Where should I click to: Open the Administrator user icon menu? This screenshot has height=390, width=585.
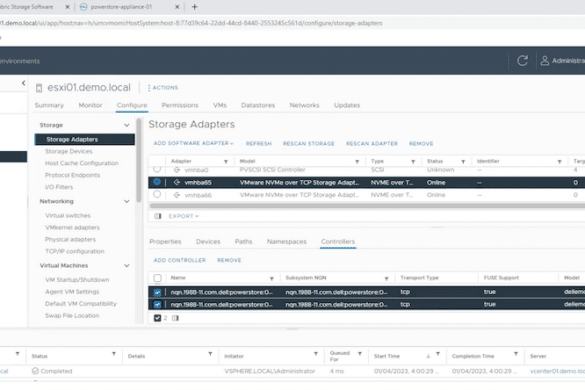tap(545, 61)
